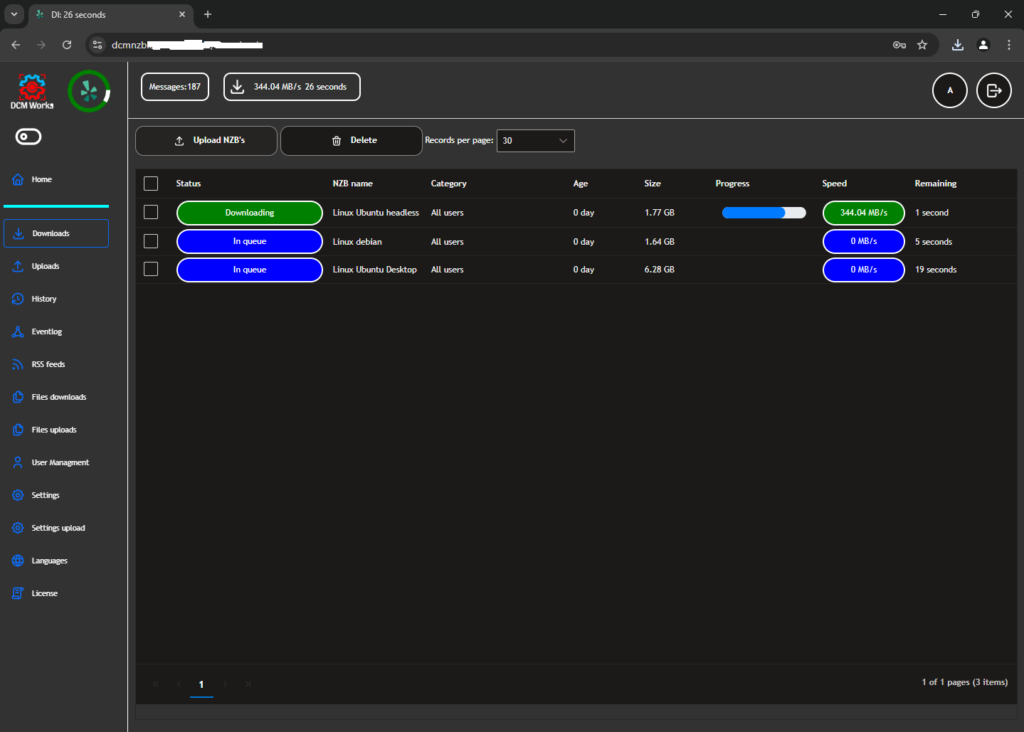Check the select-all checkbox in table header

151,183
